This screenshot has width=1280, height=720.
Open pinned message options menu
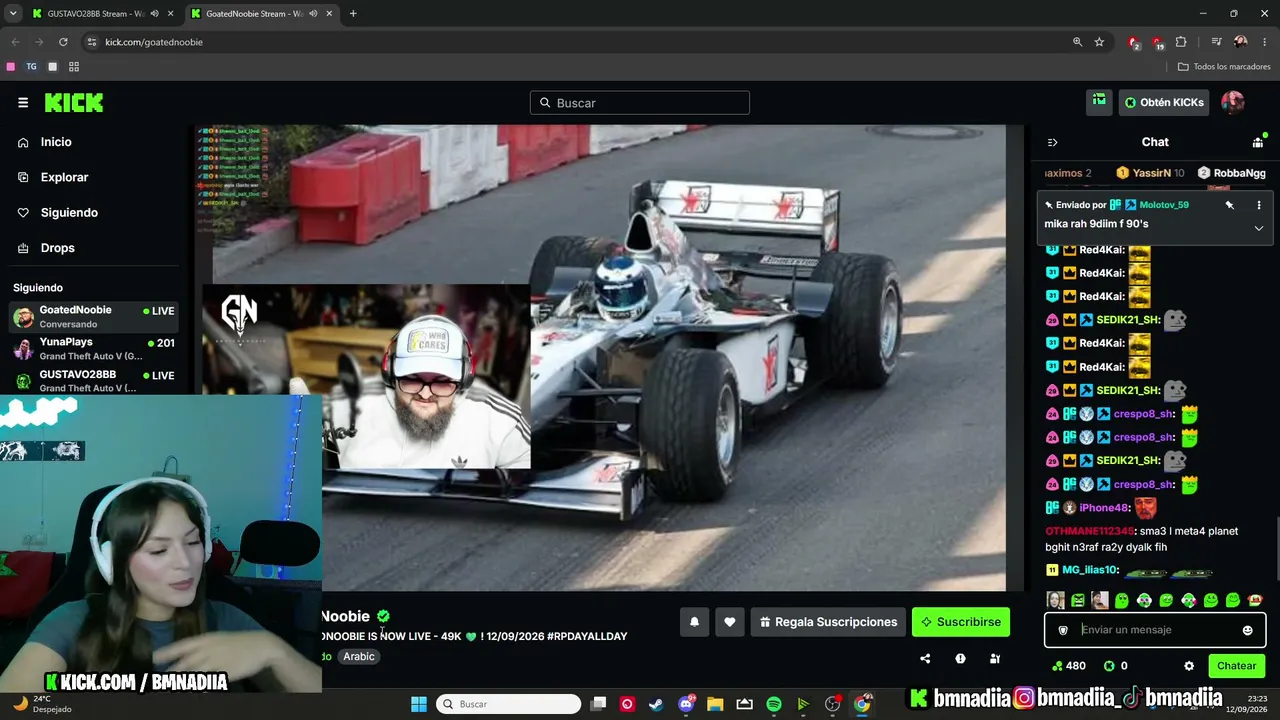[1259, 205]
